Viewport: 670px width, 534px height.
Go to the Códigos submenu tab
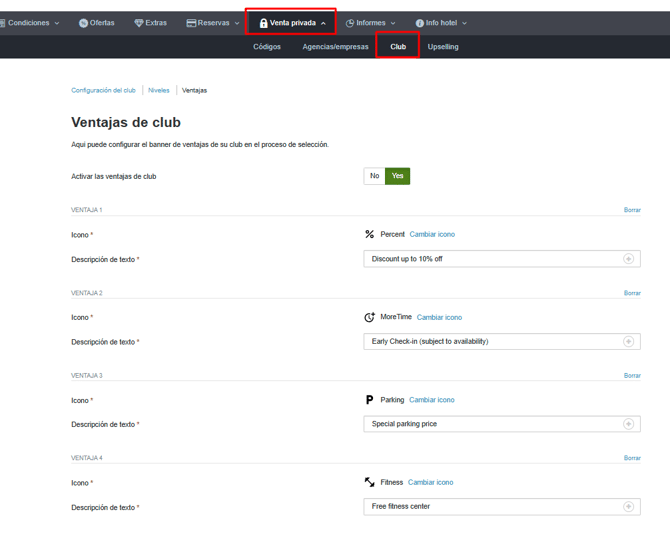pos(267,47)
